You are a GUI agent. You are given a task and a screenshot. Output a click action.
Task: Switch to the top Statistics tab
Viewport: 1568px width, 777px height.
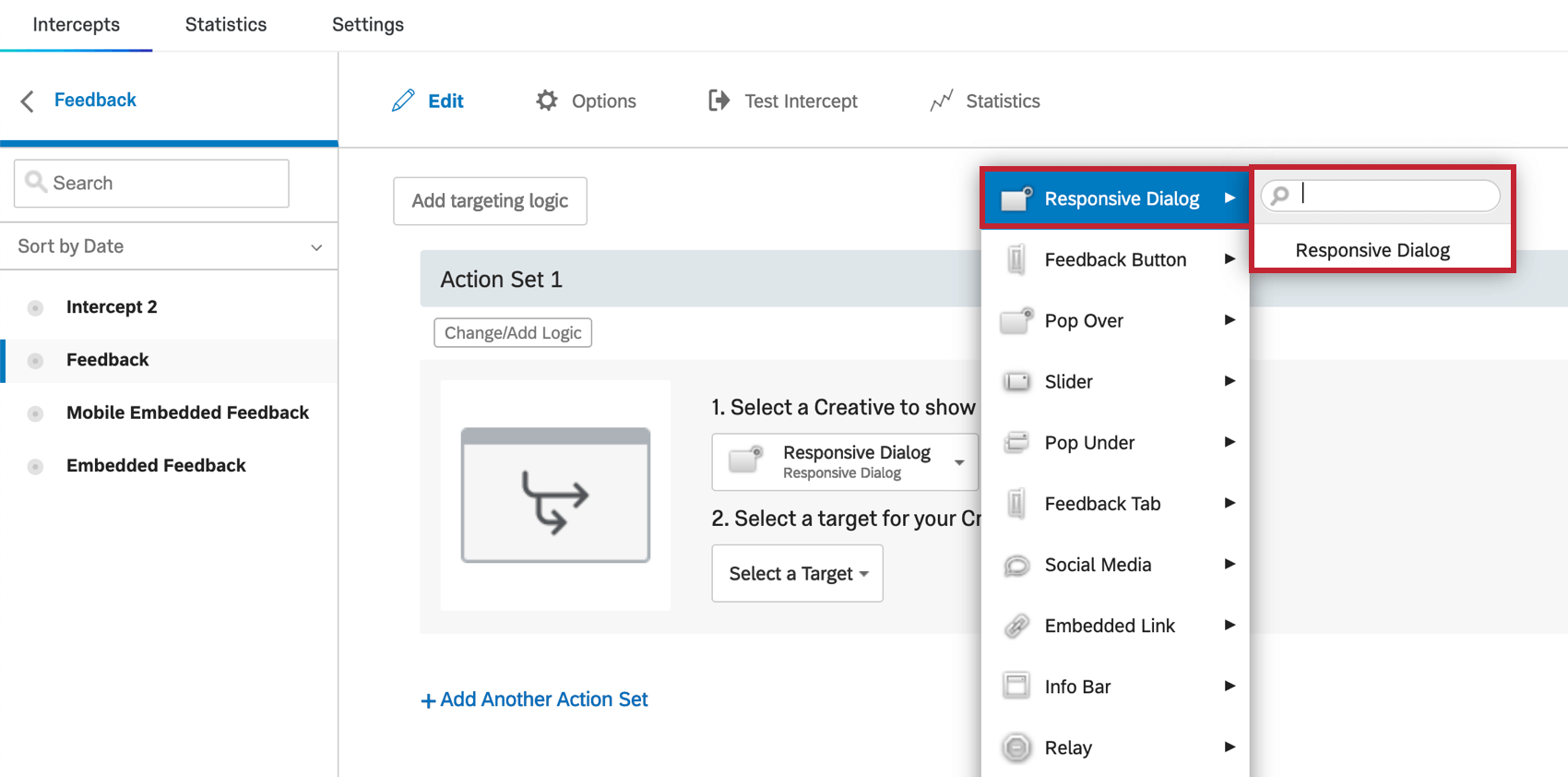coord(226,25)
